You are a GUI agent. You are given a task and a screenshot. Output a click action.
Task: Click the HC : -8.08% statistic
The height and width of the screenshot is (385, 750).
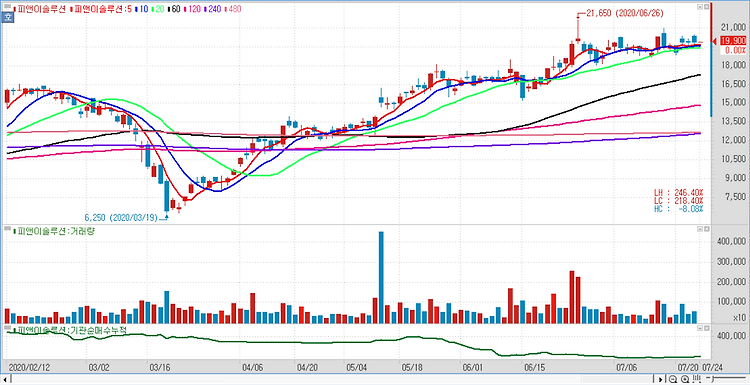pos(679,209)
